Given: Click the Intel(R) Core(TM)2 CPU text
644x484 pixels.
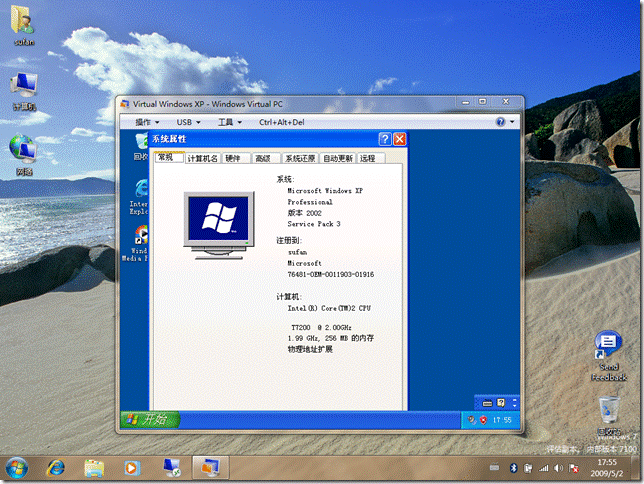Looking at the screenshot, I should [x=329, y=308].
